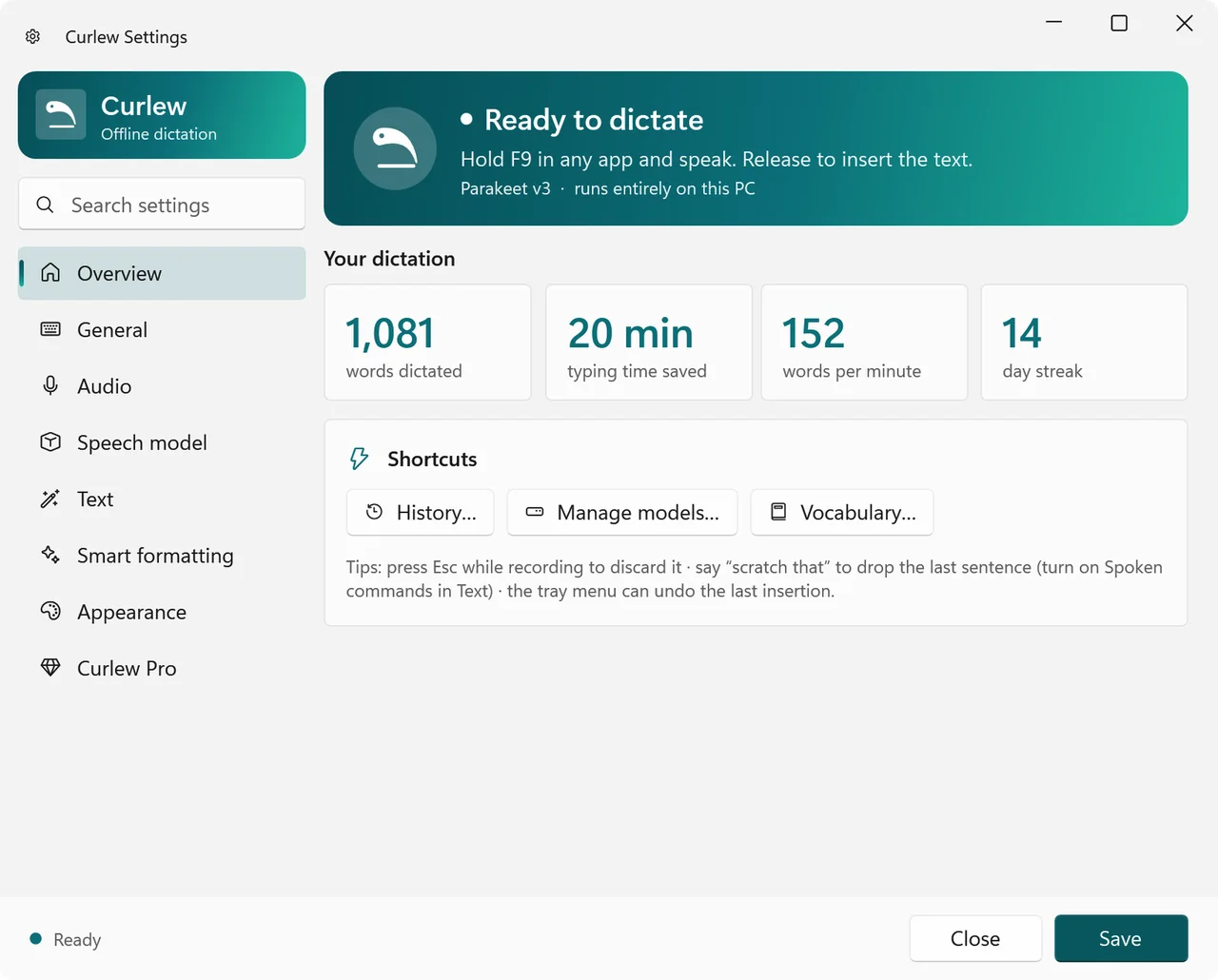Select Speech model in sidebar
The width and height of the screenshot is (1218, 980).
tap(162, 441)
